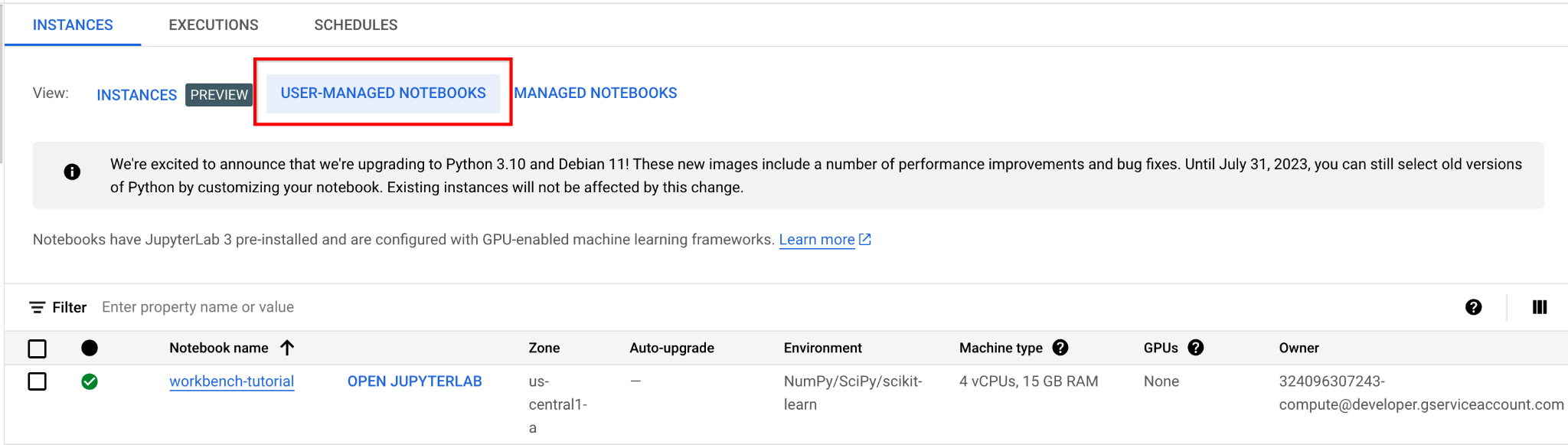Viewport: 1568px width, 445px height.
Task: Open the column display options icon
Action: (x=1540, y=307)
